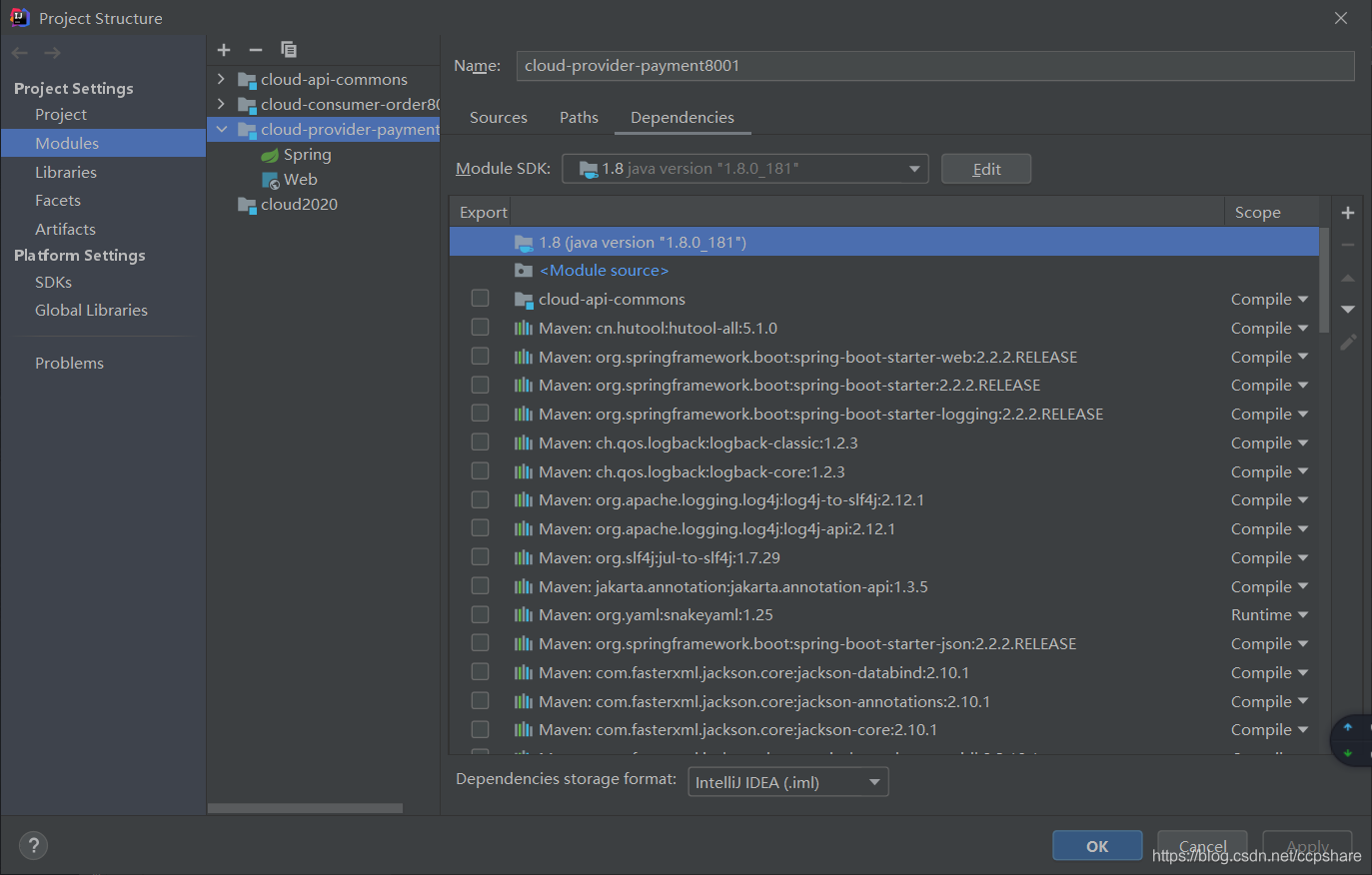The image size is (1372, 875).
Task: Click the help question mark icon
Action: coord(33,846)
